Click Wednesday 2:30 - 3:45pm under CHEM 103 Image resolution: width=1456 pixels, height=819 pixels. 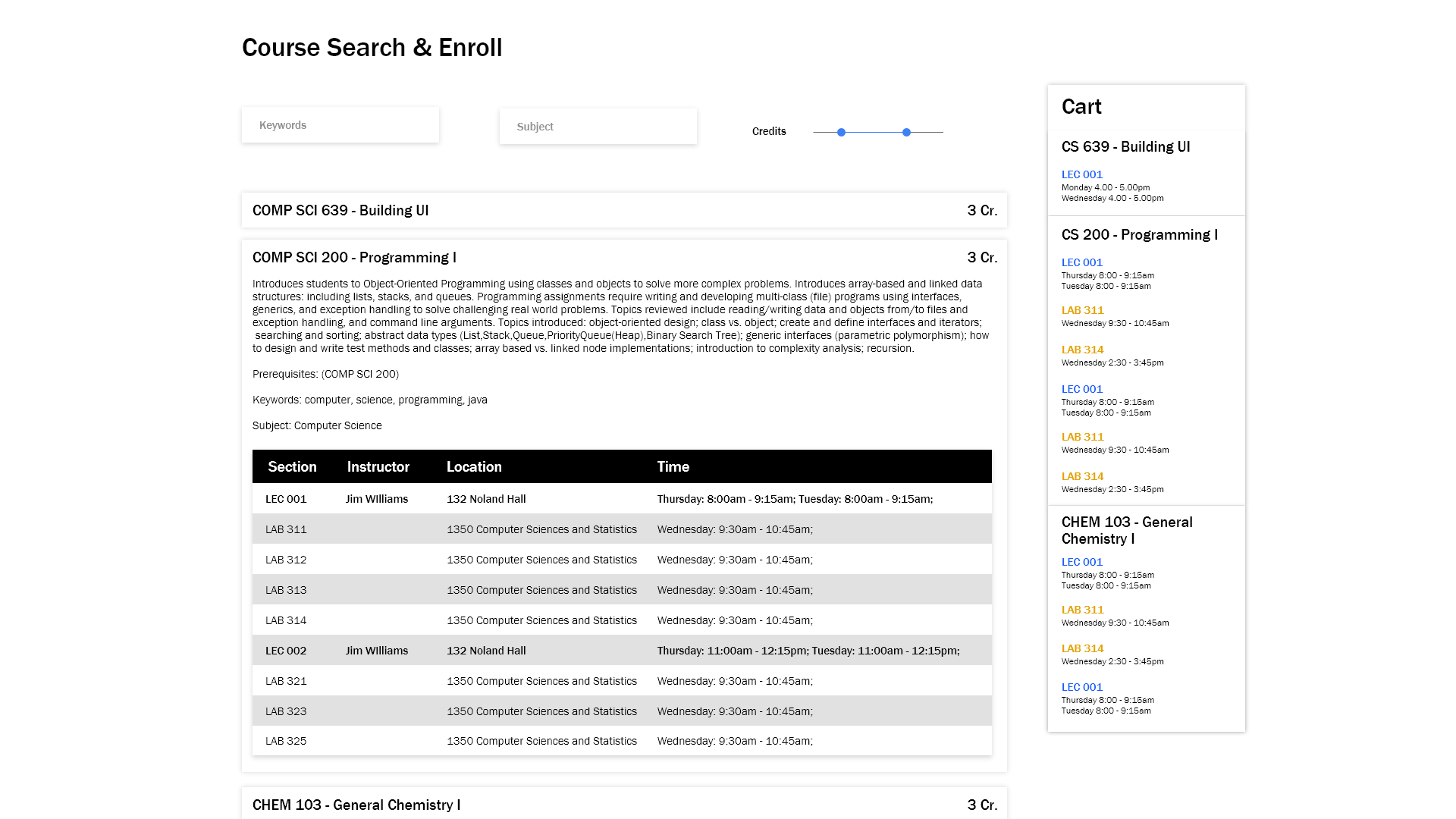click(x=1112, y=661)
